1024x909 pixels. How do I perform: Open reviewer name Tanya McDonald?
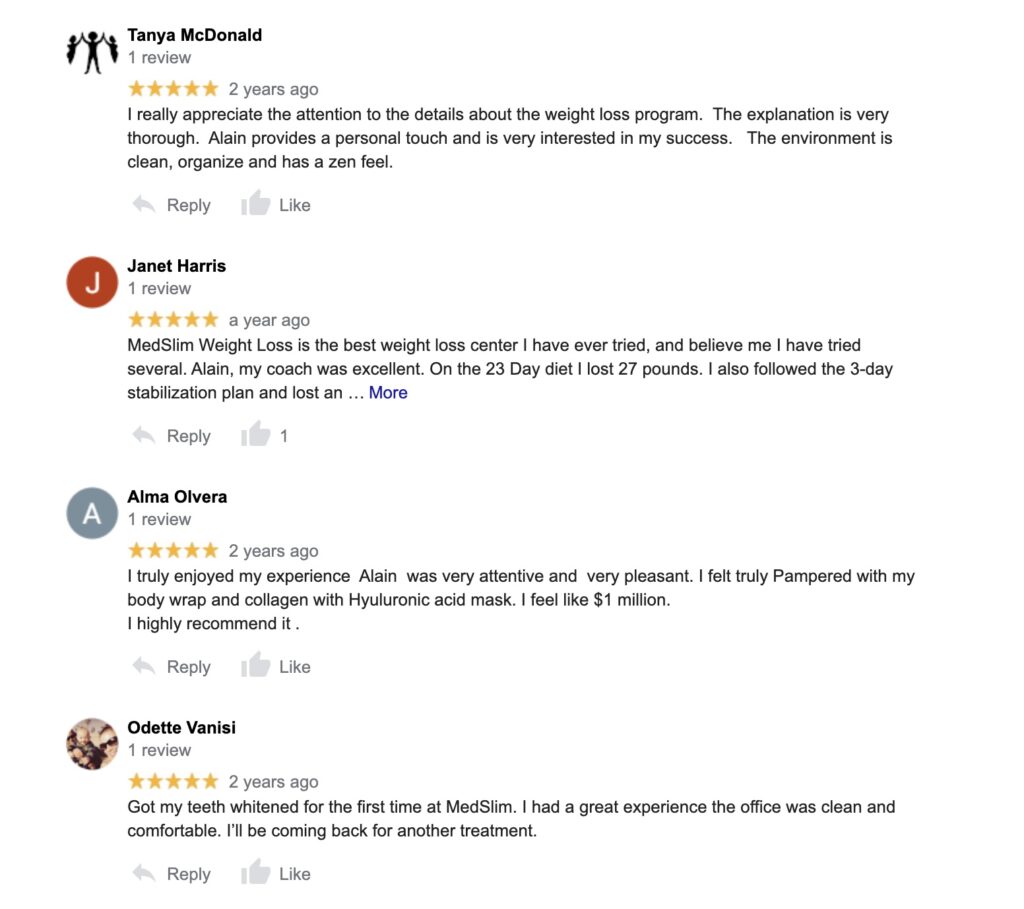pyautogui.click(x=195, y=35)
